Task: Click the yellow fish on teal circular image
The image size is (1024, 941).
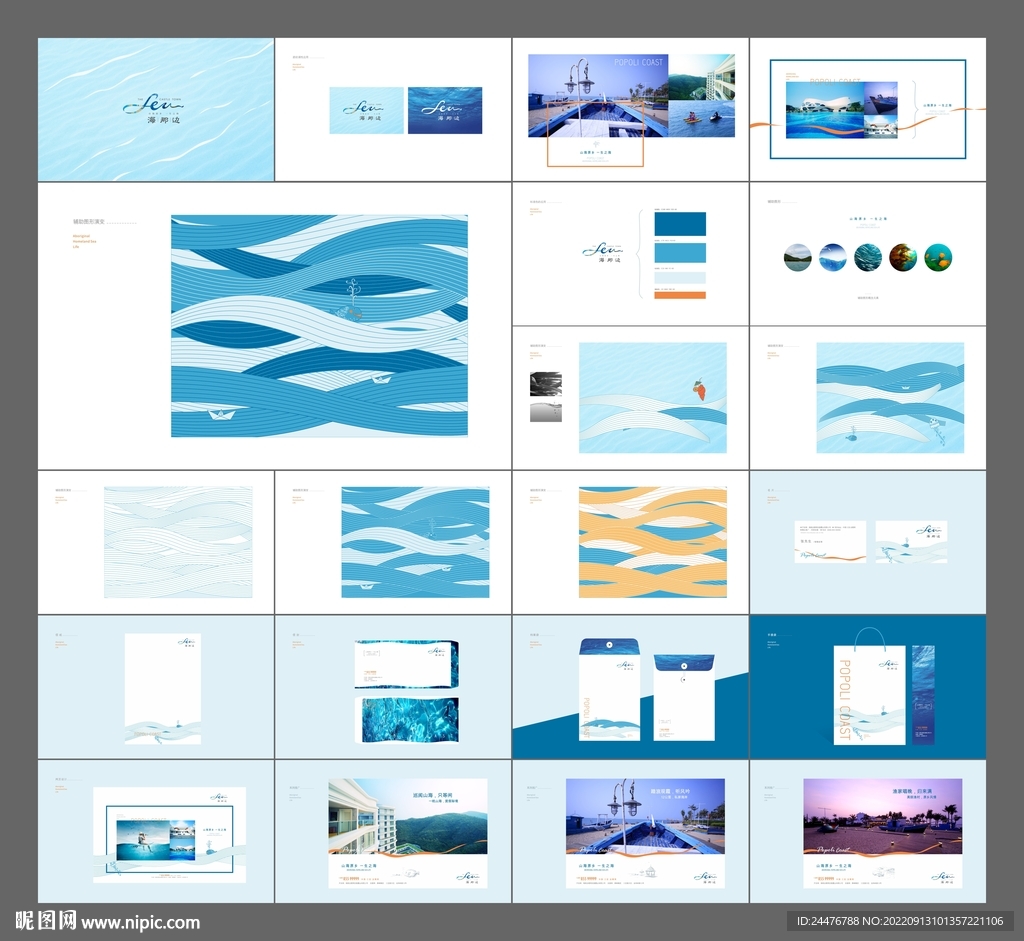Action: (x=938, y=257)
